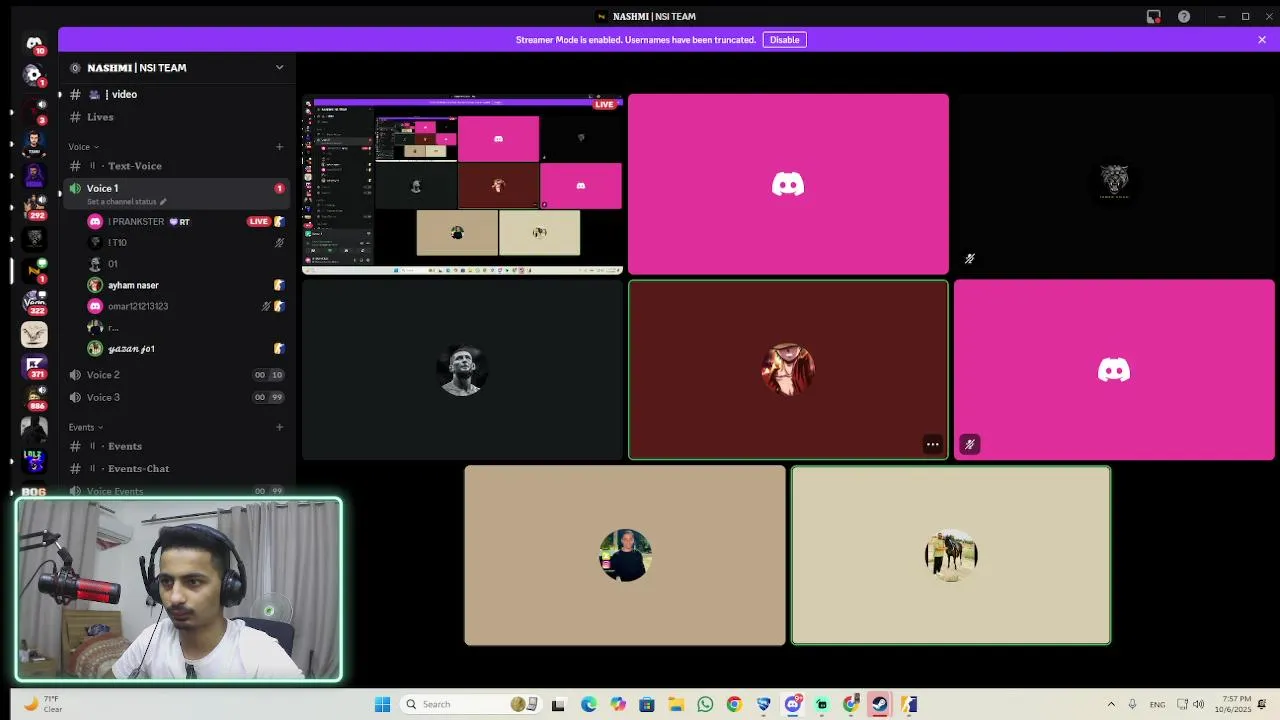Open Microsoft Edge from the taskbar

click(588, 704)
